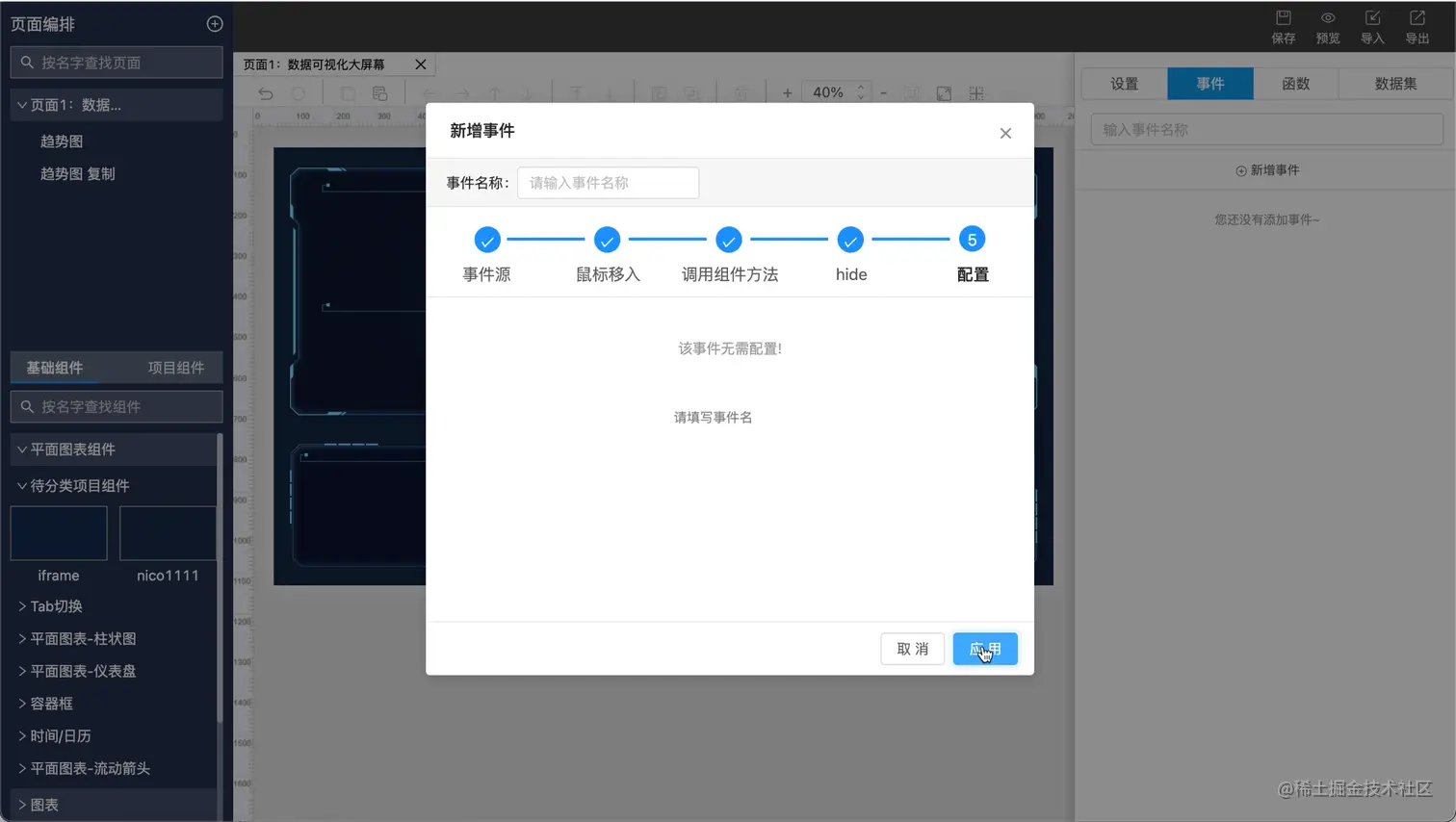Expand the 图表 group
1456x822 pixels.
22,805
